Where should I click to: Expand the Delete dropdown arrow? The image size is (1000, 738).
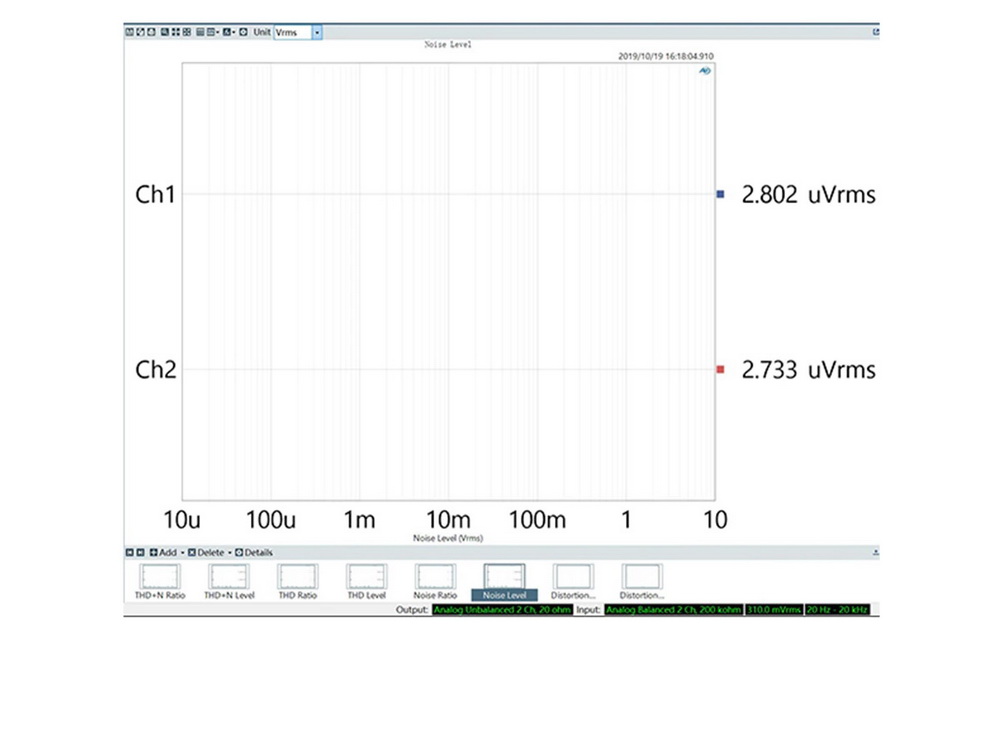pos(229,553)
